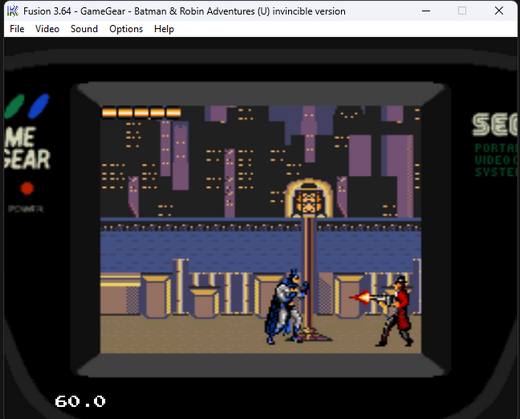Image resolution: width=520 pixels, height=419 pixels.
Task: Click the window title text
Action: coord(184,11)
